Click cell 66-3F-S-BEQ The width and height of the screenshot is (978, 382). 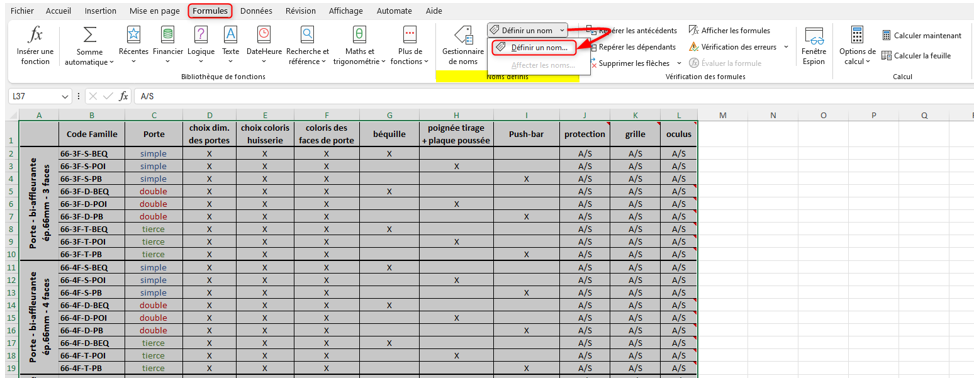tap(91, 153)
